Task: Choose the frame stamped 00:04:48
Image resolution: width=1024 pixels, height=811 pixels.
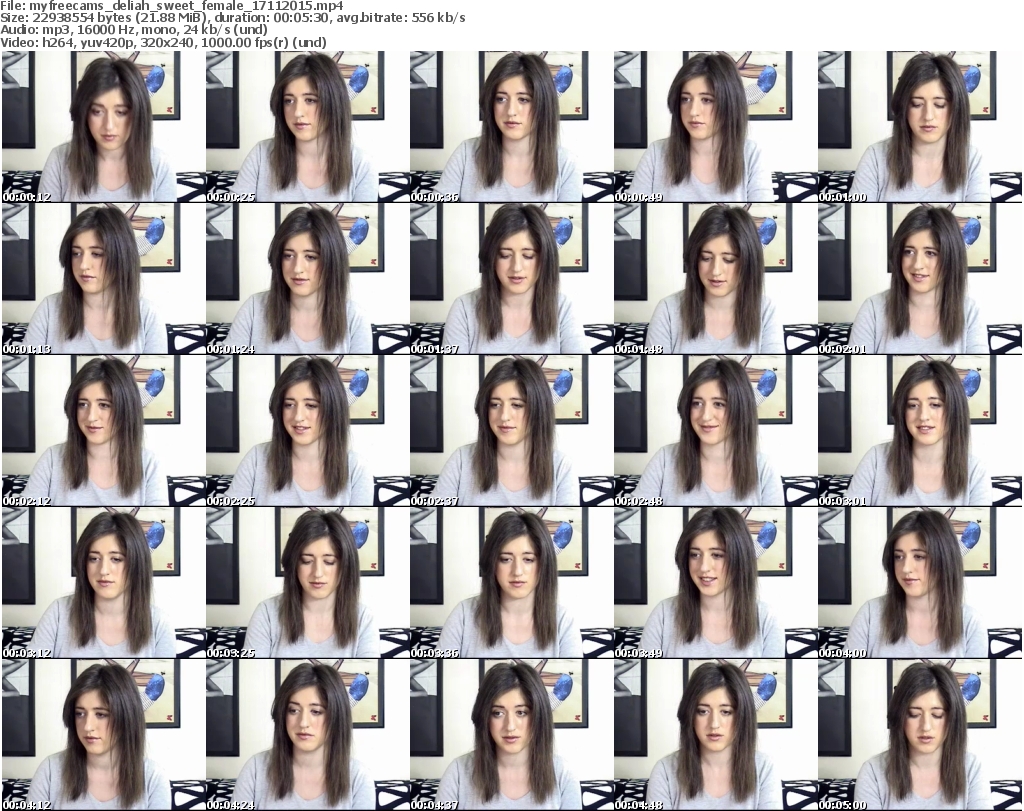Action: (716, 735)
